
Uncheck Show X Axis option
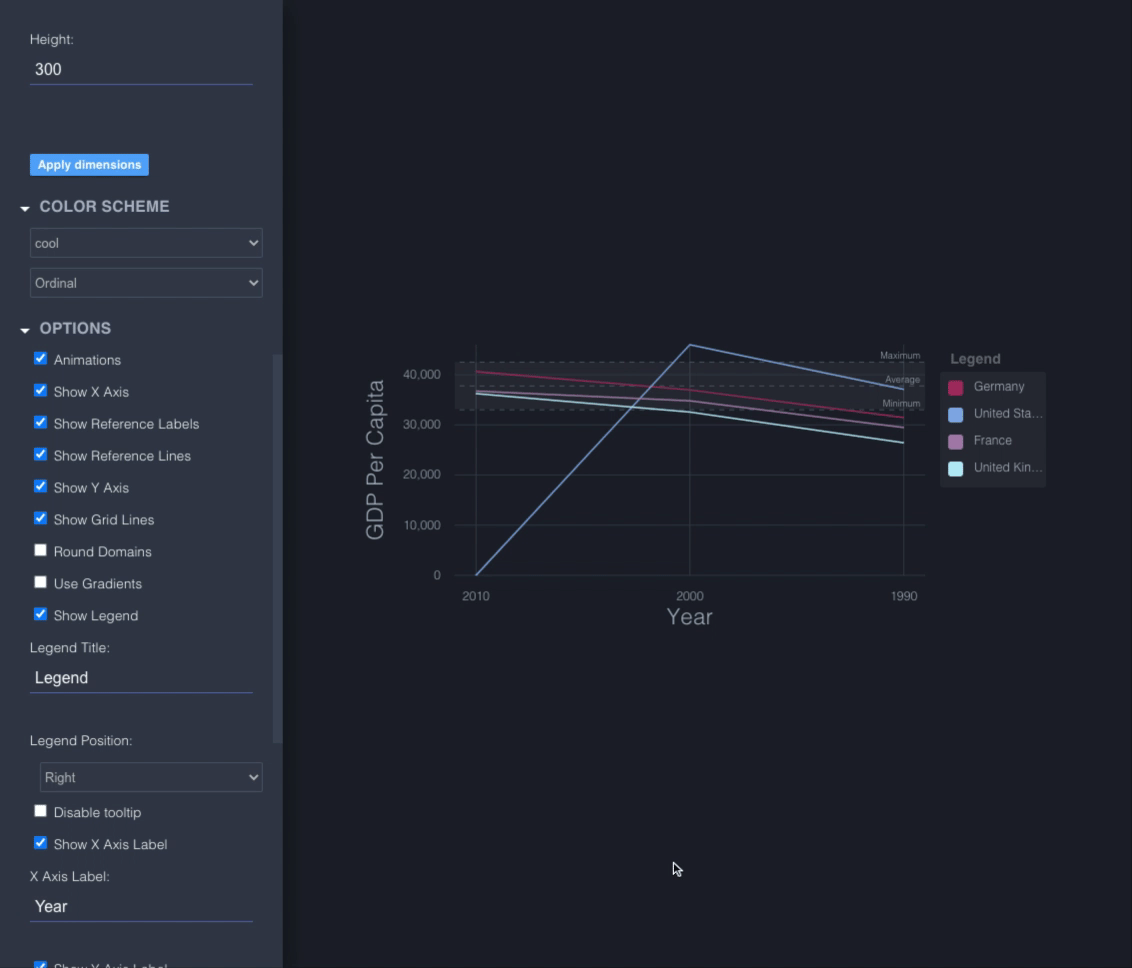(40, 391)
